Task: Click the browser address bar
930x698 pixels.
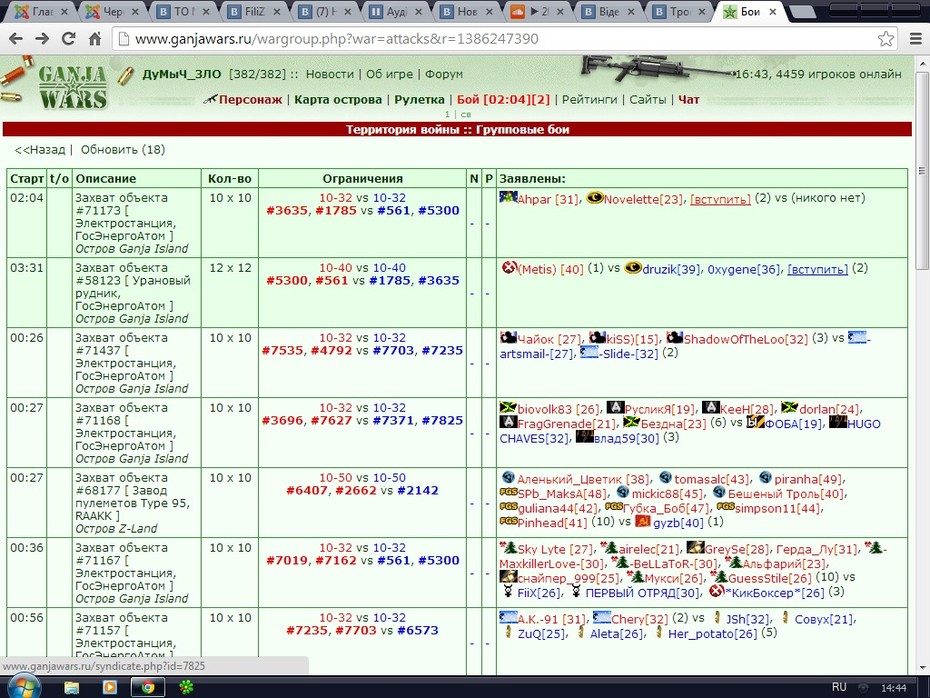Action: click(x=498, y=39)
